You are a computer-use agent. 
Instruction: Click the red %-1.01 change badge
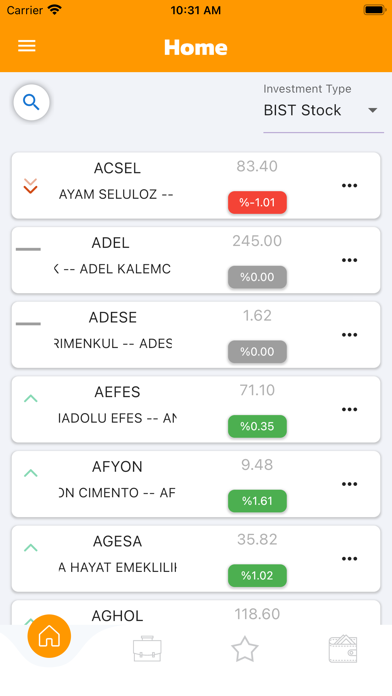257,202
